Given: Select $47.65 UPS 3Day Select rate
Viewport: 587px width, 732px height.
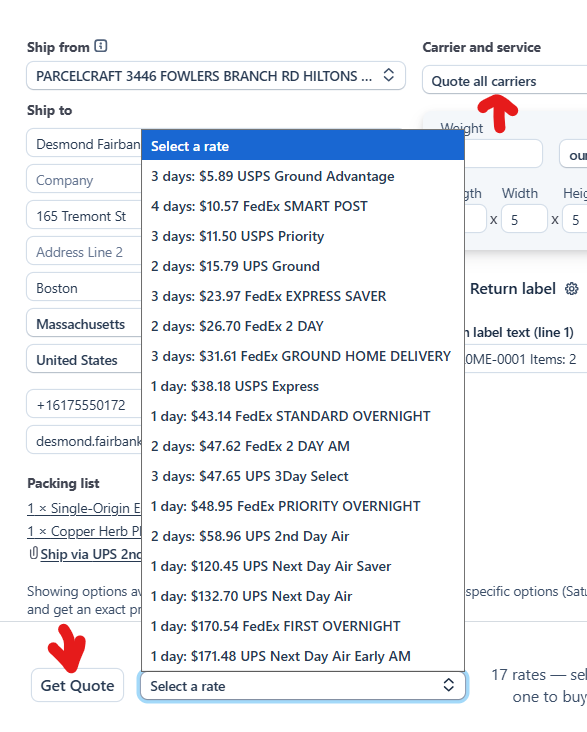Looking at the screenshot, I should click(x=303, y=476).
